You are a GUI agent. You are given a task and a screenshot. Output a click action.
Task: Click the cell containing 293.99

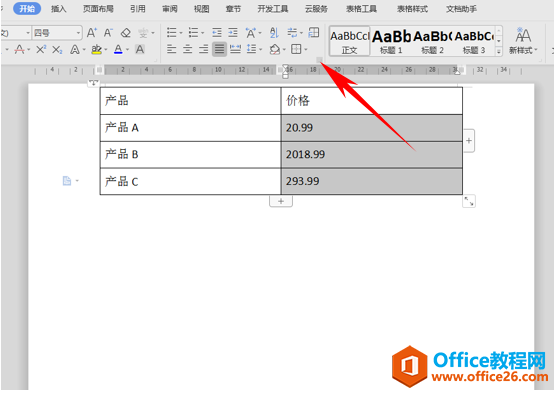(372, 182)
